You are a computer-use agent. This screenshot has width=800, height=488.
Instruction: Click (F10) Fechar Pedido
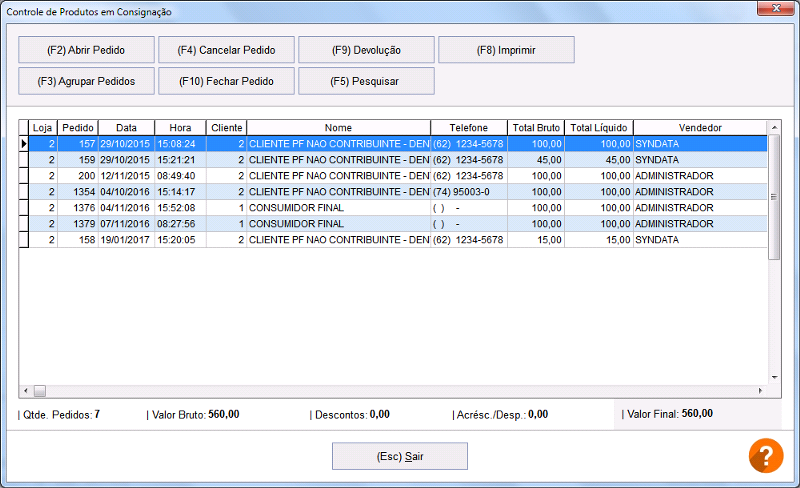(x=227, y=81)
